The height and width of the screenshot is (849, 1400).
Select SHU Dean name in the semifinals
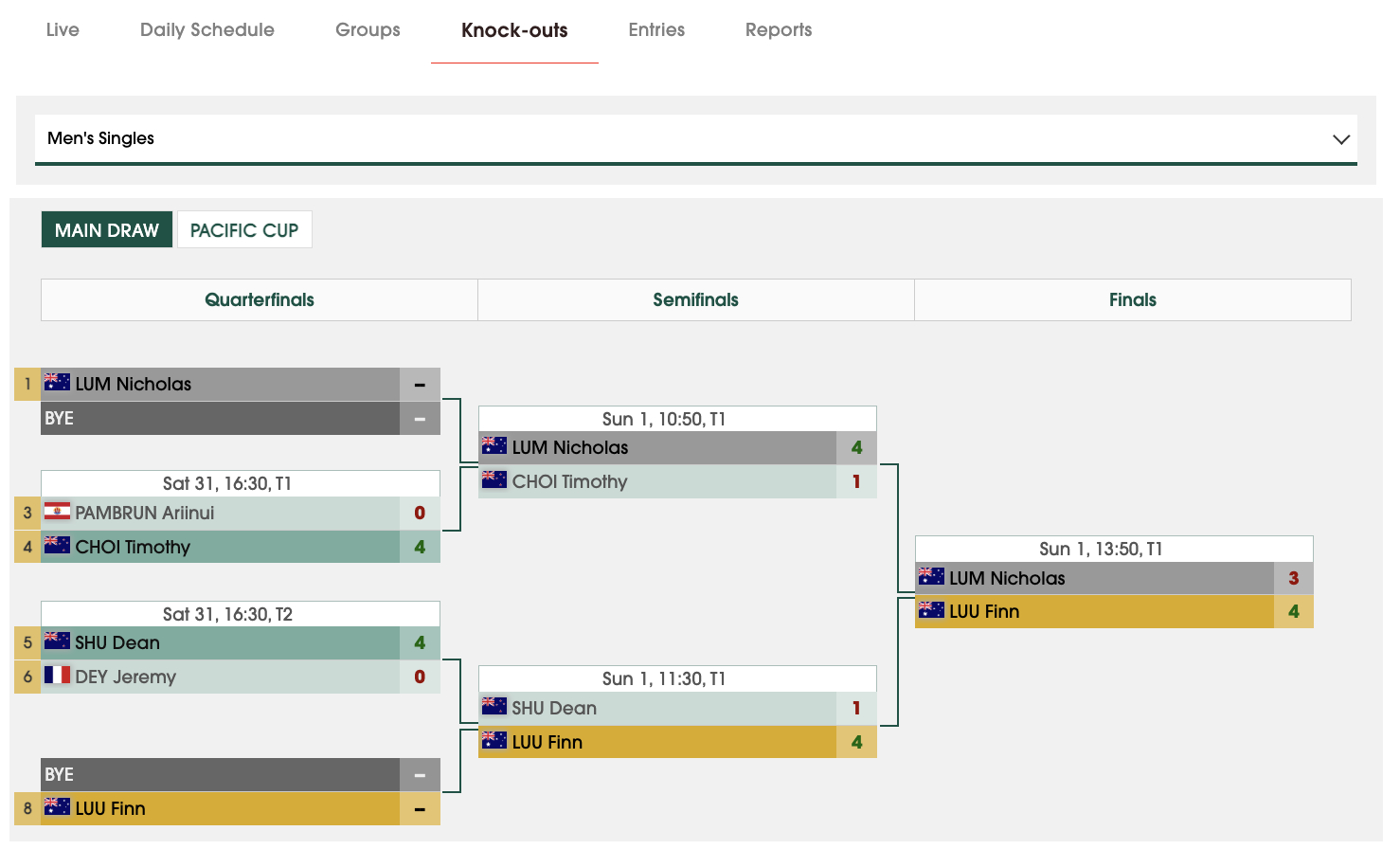pos(554,708)
